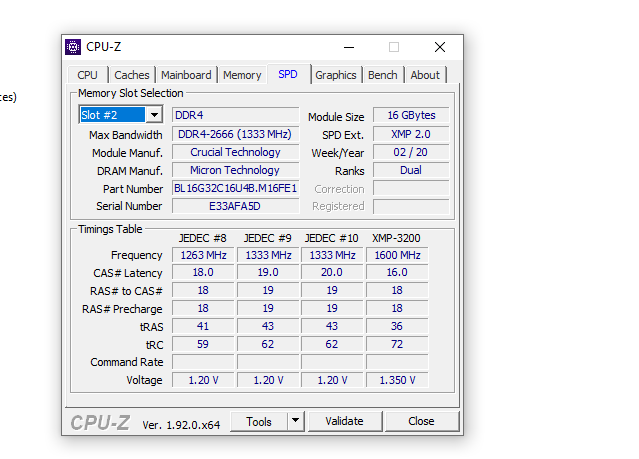
Task: Click the 1263 MHz frequency cell
Action: (203, 255)
